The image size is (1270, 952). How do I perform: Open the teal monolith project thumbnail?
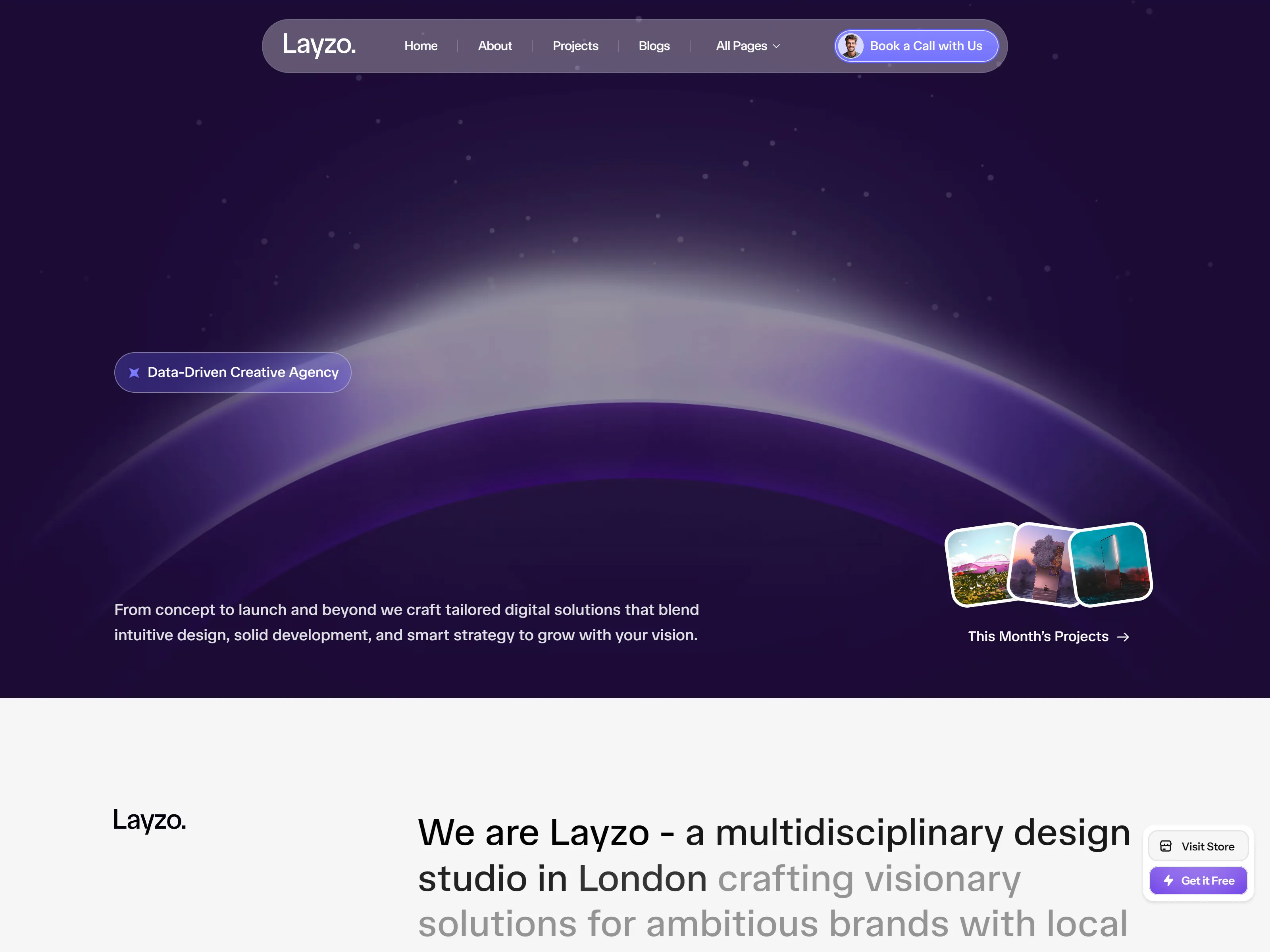(x=1111, y=565)
